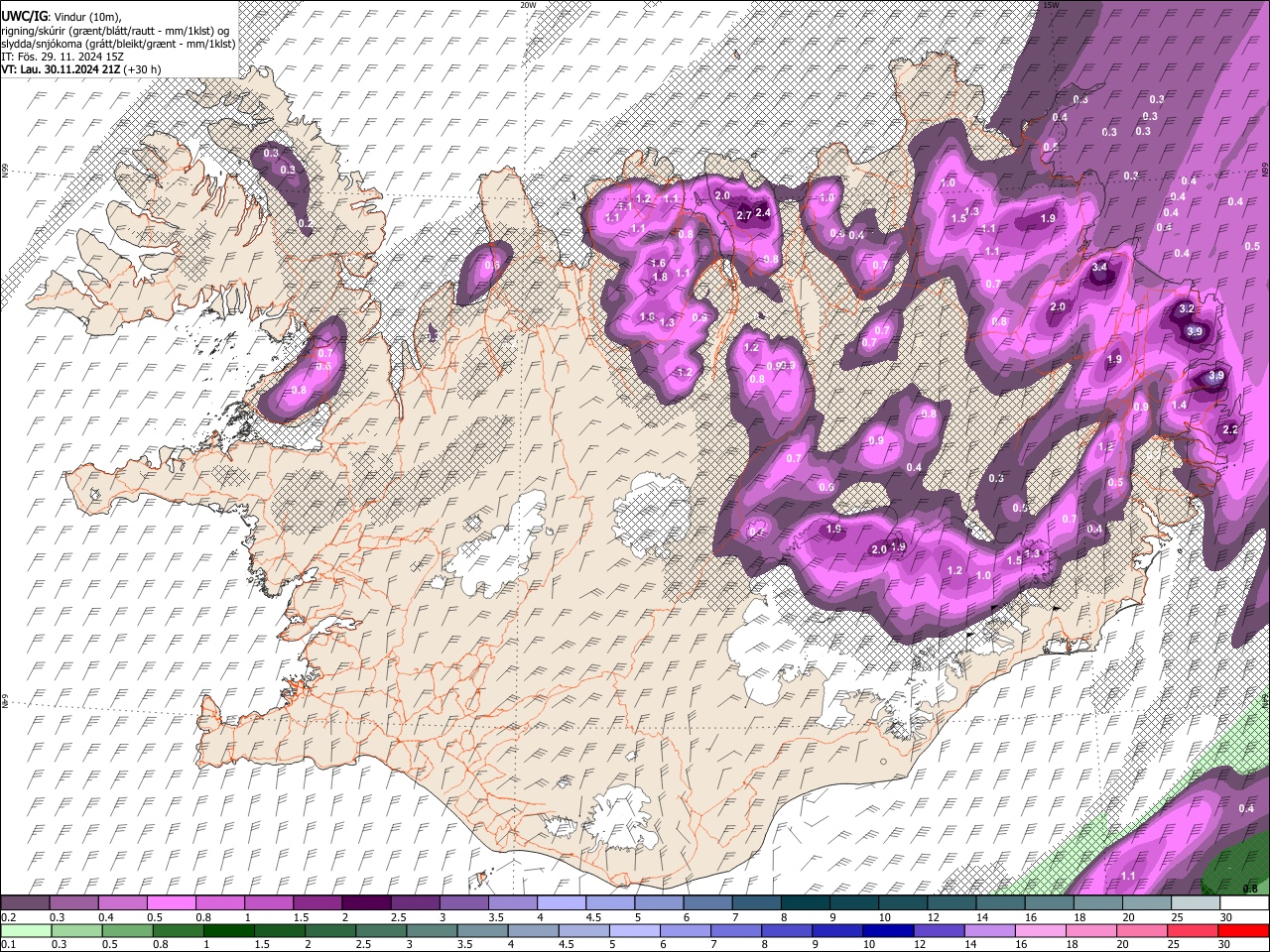Click the 25 label on the lower scale

point(1172,944)
